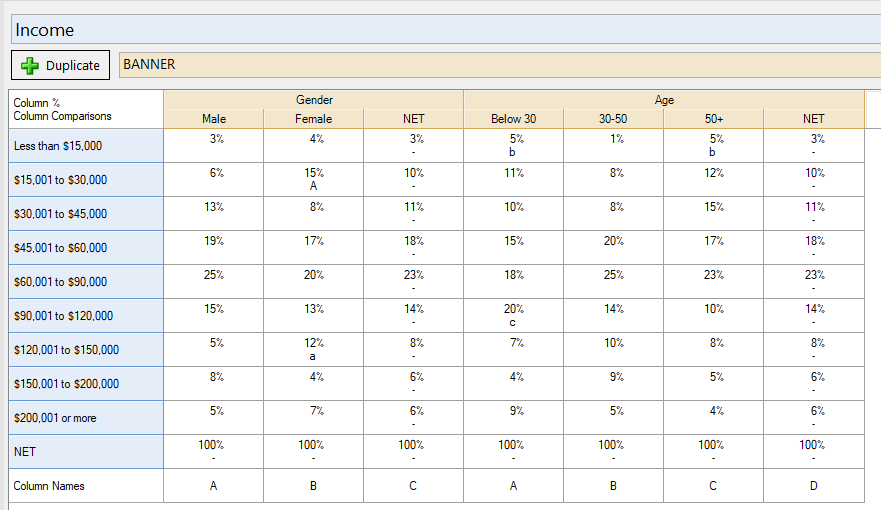Screen dimensions: 881x510
Task: Select the Age column group header
Action: [664, 100]
